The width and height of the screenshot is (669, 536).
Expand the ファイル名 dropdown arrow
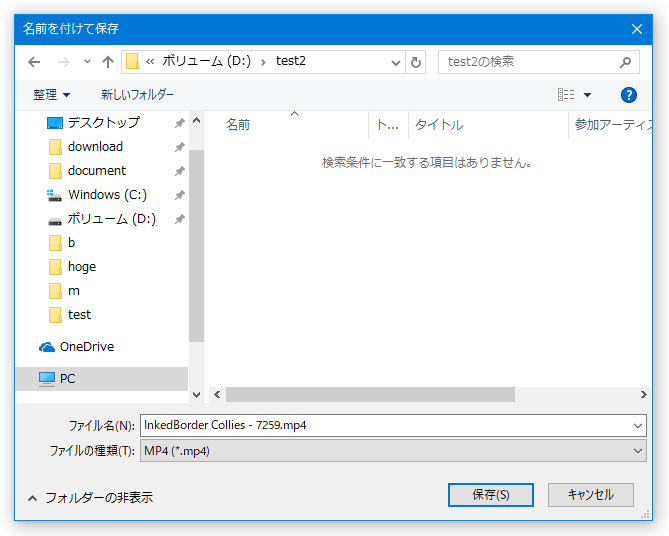[637, 425]
